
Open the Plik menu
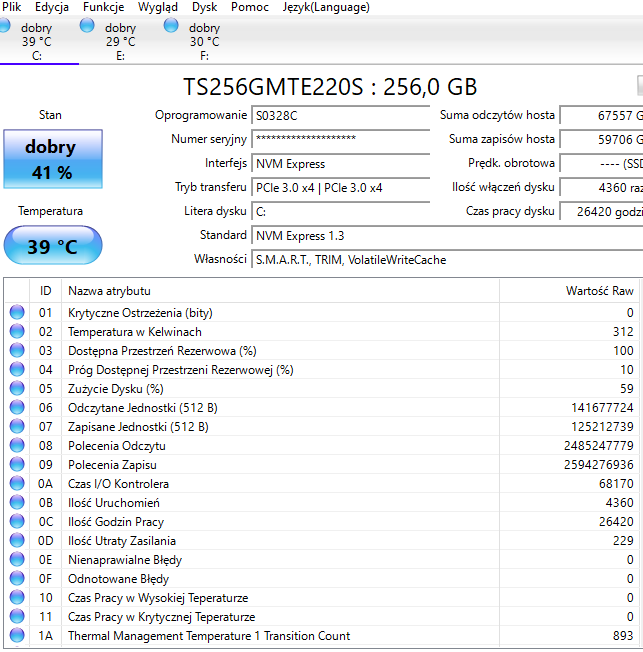coord(12,7)
